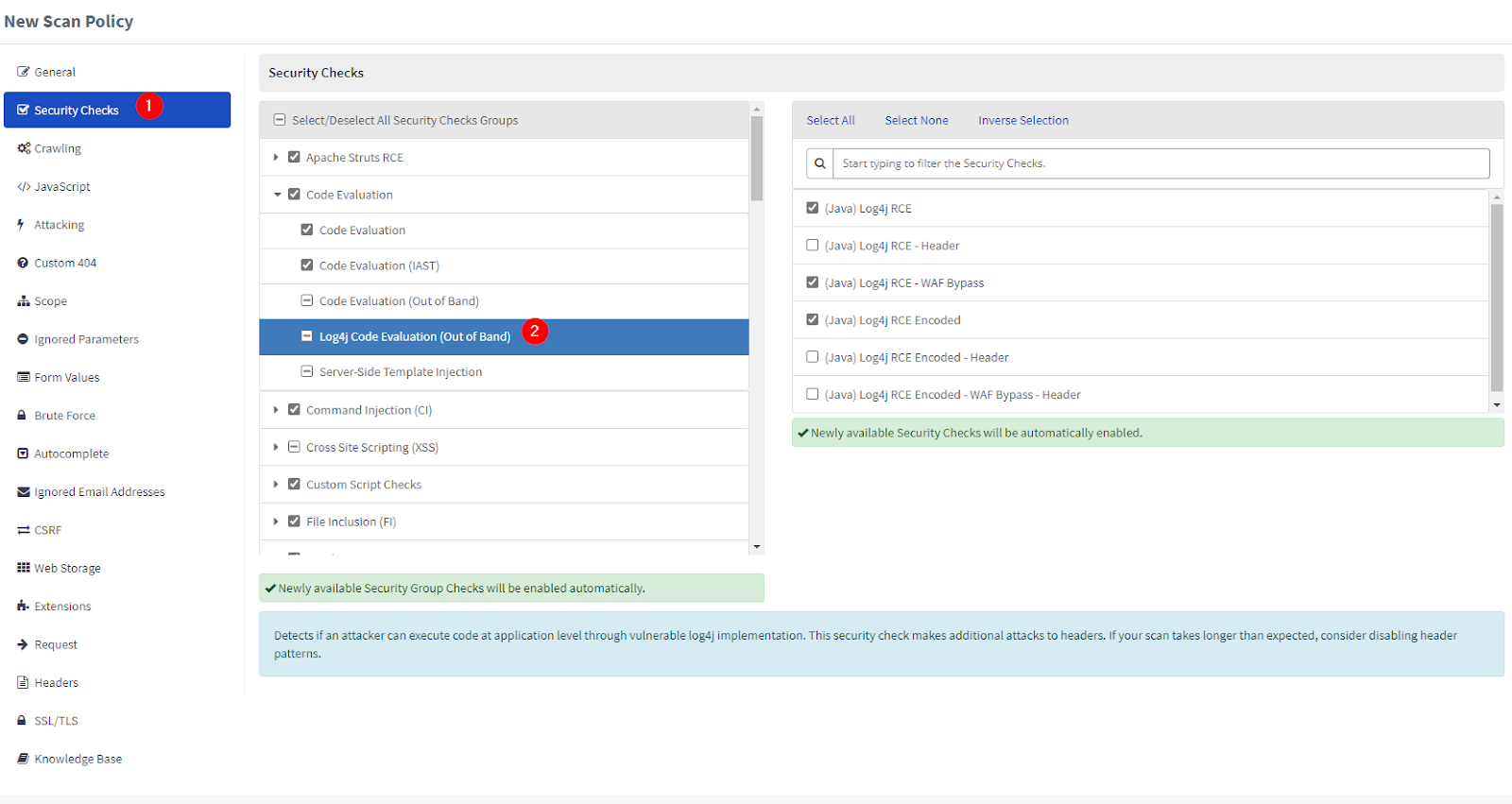The width and height of the screenshot is (1512, 804).
Task: Click the Request arrow icon
Action: click(x=23, y=644)
